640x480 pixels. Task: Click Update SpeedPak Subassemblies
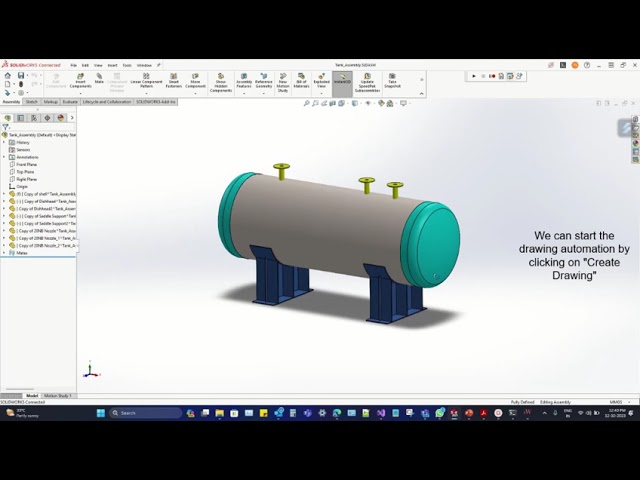click(367, 83)
